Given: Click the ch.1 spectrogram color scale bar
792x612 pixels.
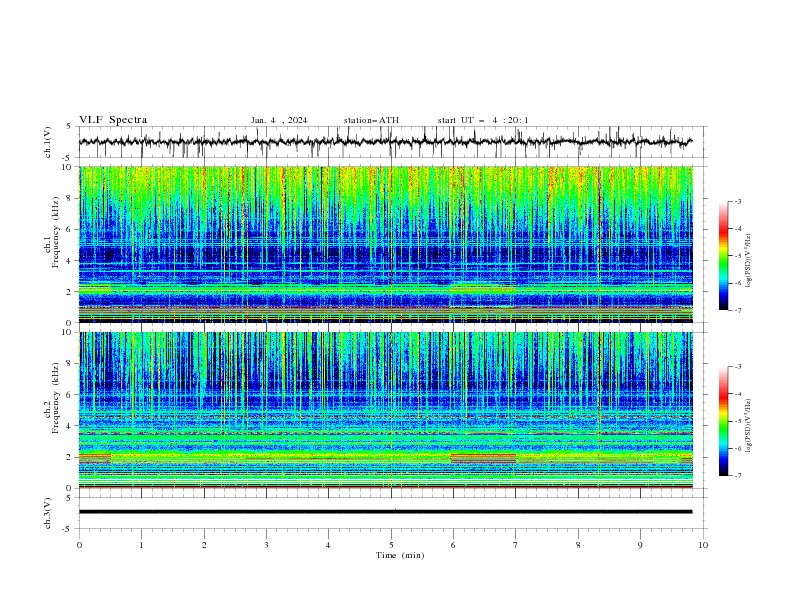Looking at the screenshot, I should click(723, 256).
